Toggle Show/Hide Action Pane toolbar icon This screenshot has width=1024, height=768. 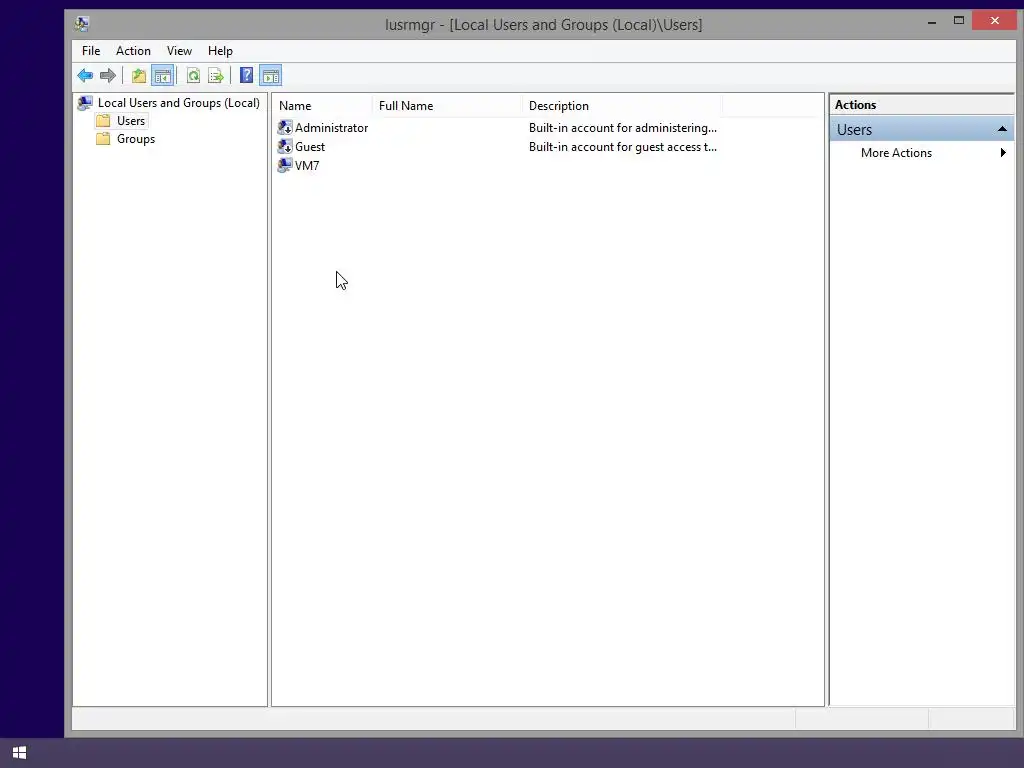[x=270, y=76]
